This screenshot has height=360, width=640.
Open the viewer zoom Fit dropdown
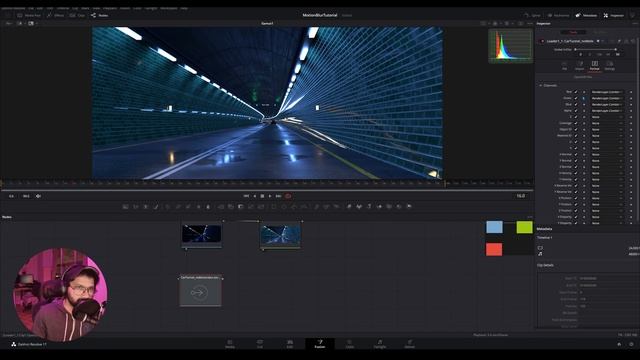[x=9, y=24]
